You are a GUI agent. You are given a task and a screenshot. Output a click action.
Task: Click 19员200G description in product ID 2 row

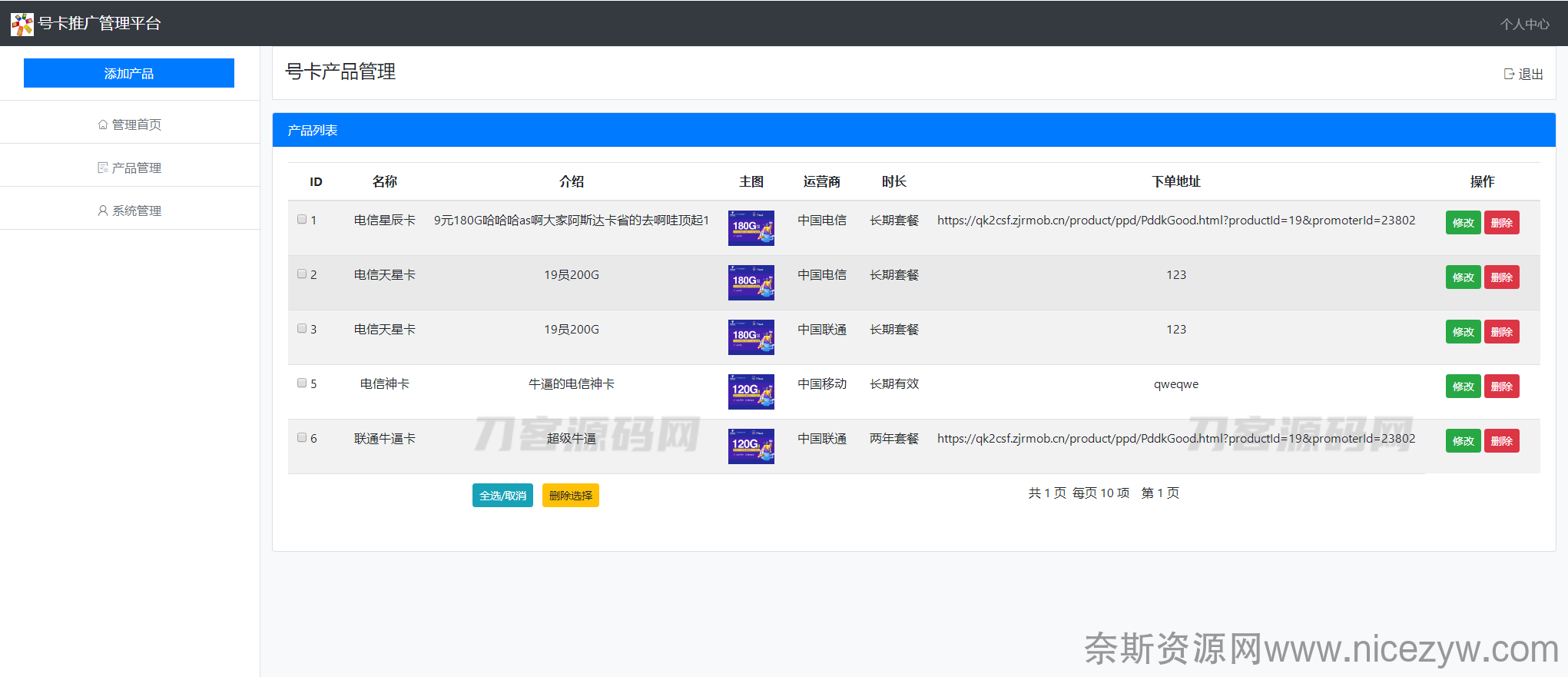tap(571, 275)
